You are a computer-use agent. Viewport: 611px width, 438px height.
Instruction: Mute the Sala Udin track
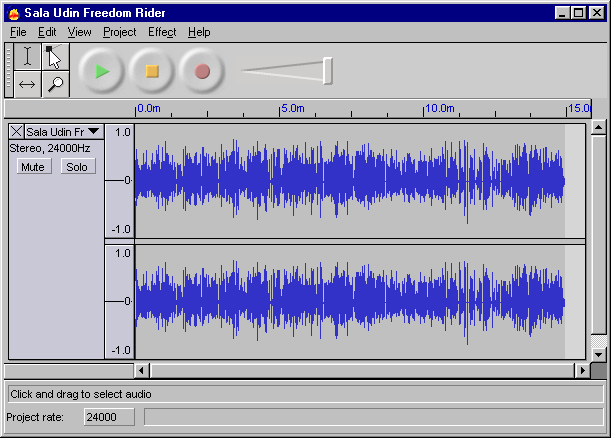(x=32, y=167)
